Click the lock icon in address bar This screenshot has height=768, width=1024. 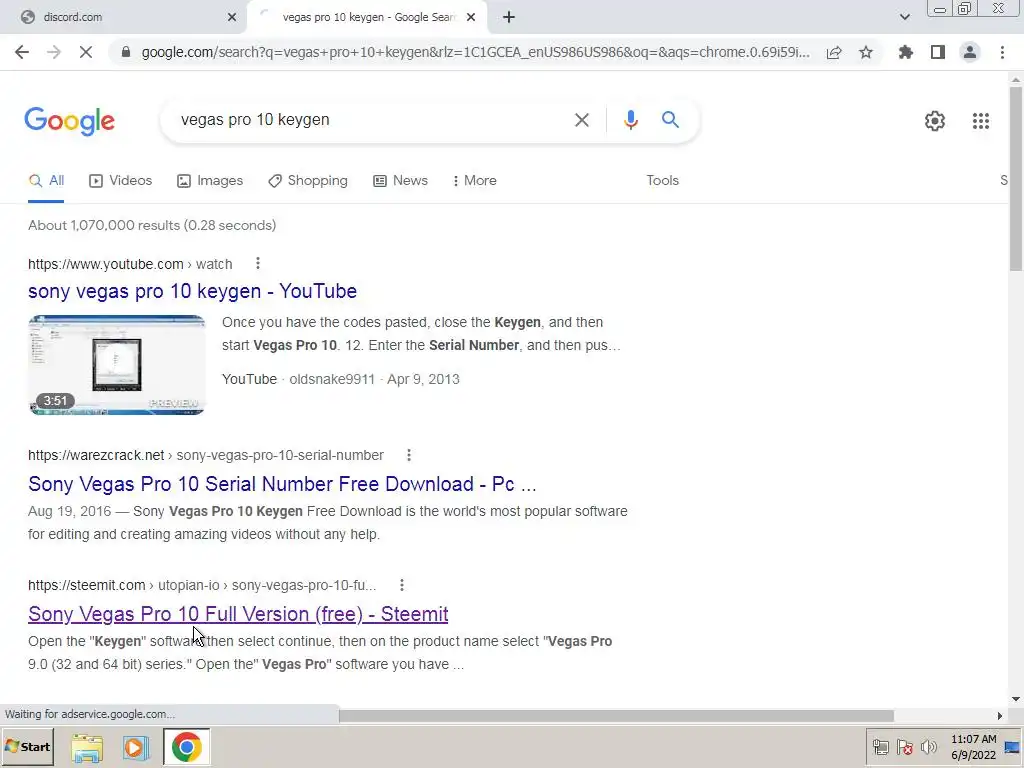tap(126, 52)
